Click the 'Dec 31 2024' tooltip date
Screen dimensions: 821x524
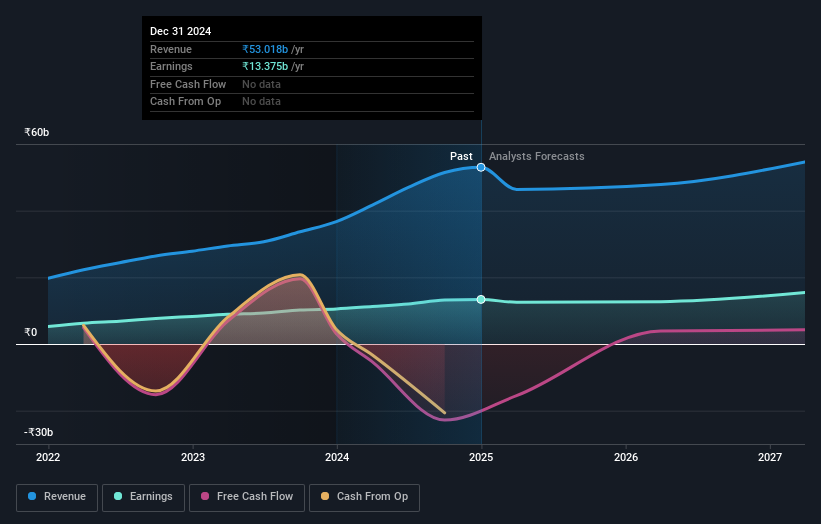[181, 31]
